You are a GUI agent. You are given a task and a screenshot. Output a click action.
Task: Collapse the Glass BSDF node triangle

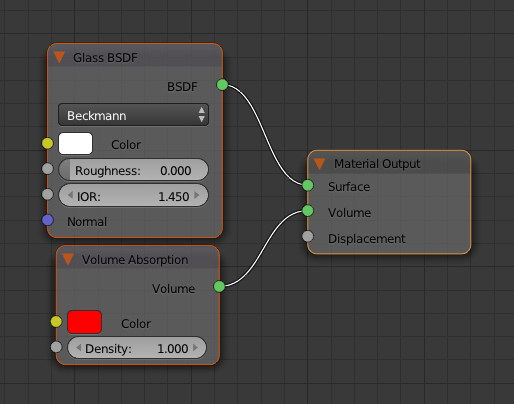59,57
